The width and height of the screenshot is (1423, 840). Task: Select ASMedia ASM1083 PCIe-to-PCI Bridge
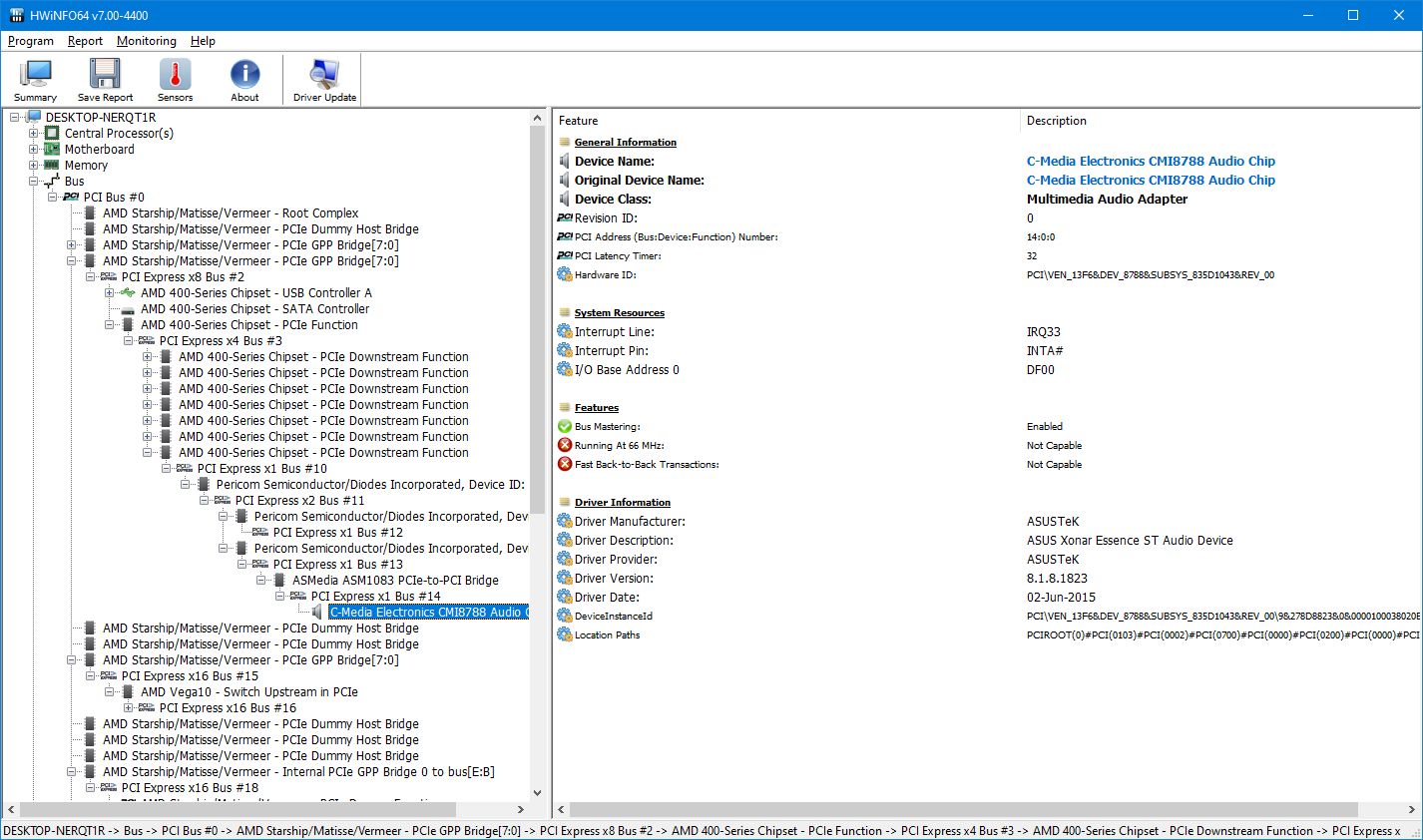tap(395, 581)
